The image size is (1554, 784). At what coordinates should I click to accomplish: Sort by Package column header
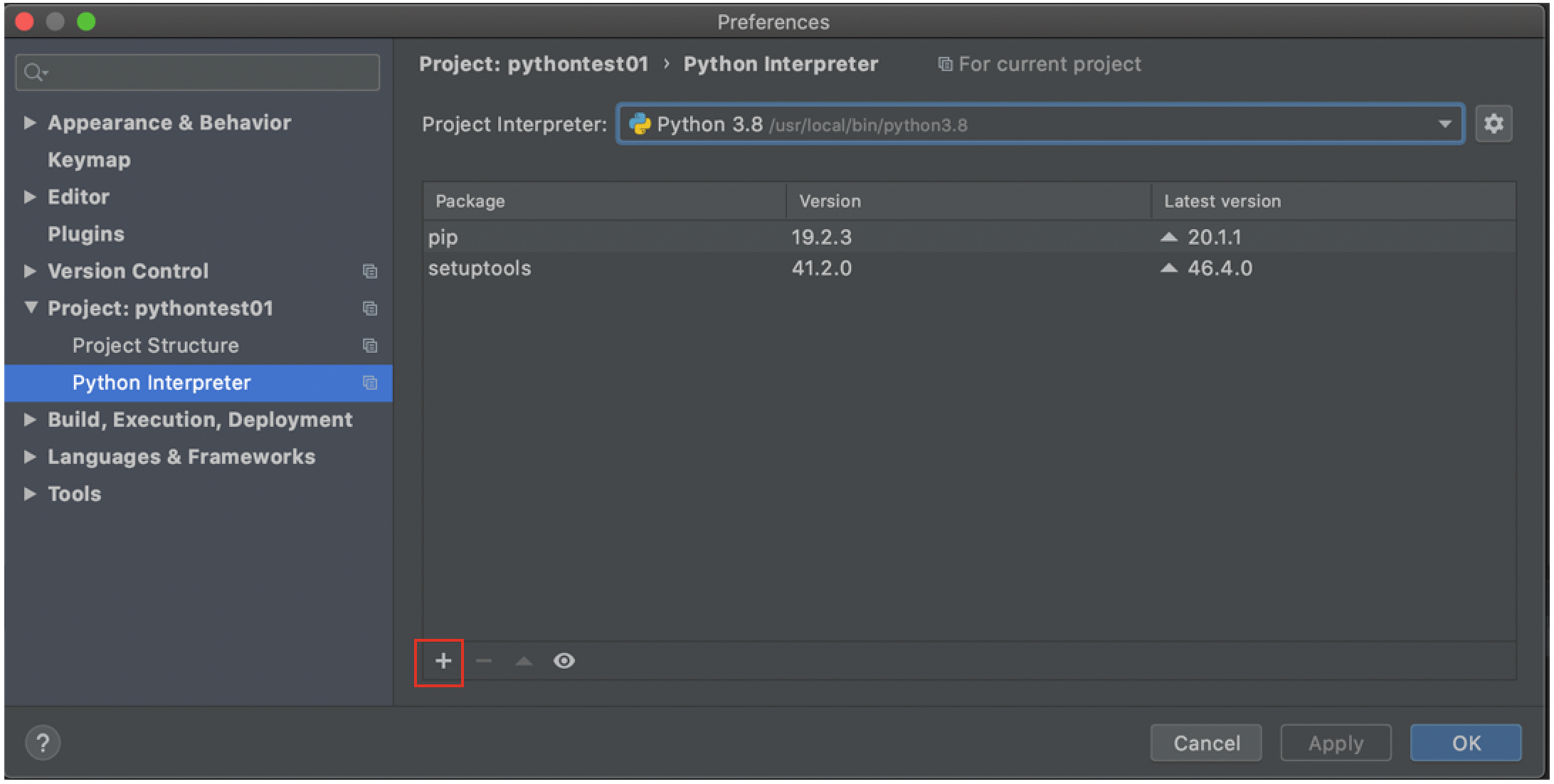[x=605, y=201]
